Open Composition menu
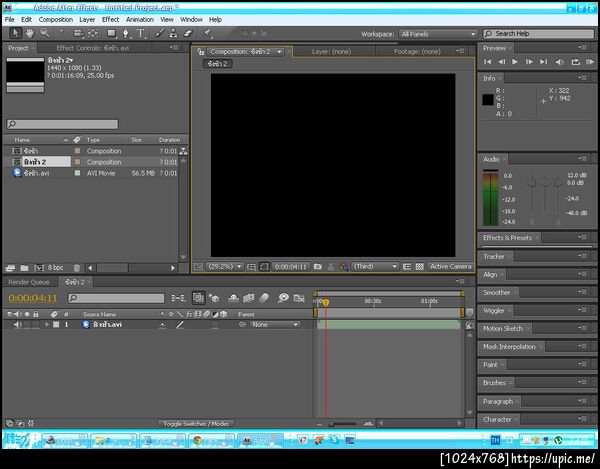 point(55,20)
